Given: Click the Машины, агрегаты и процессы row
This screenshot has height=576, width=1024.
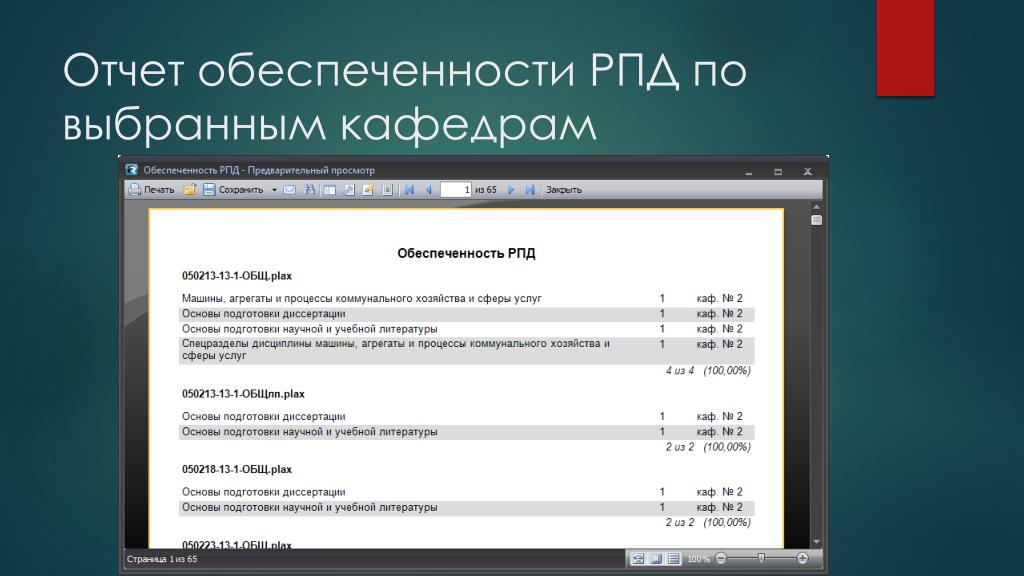Looking at the screenshot, I should 466,298.
